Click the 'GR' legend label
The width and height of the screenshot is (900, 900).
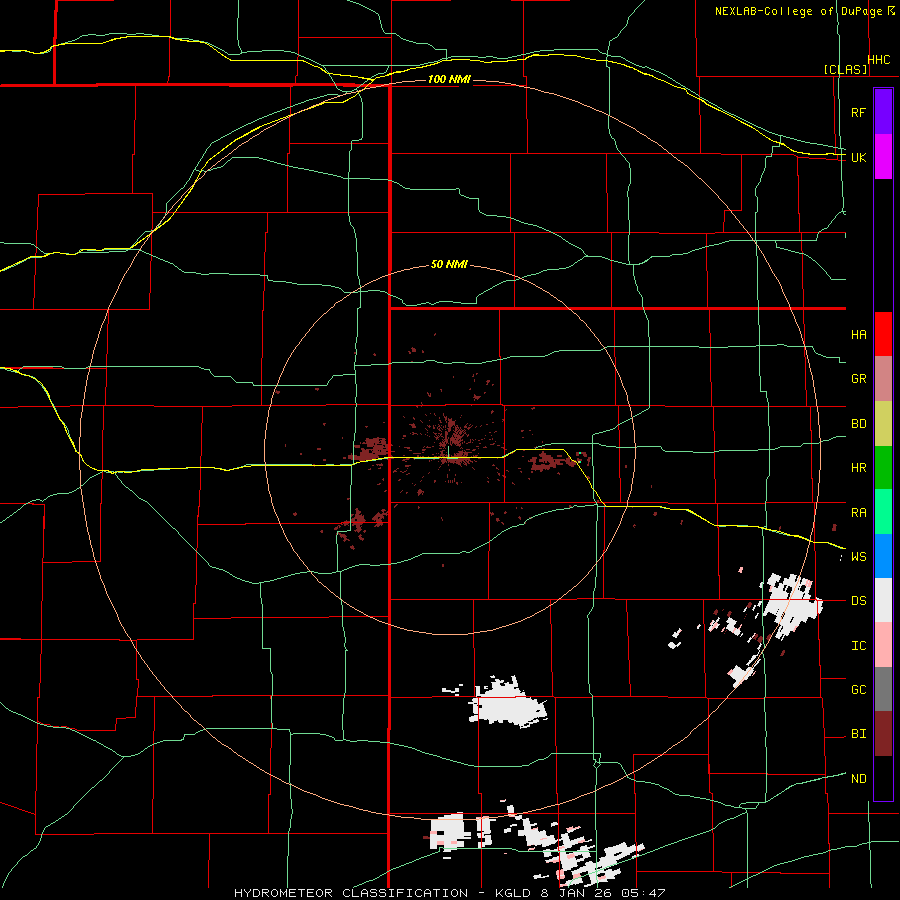(x=858, y=379)
